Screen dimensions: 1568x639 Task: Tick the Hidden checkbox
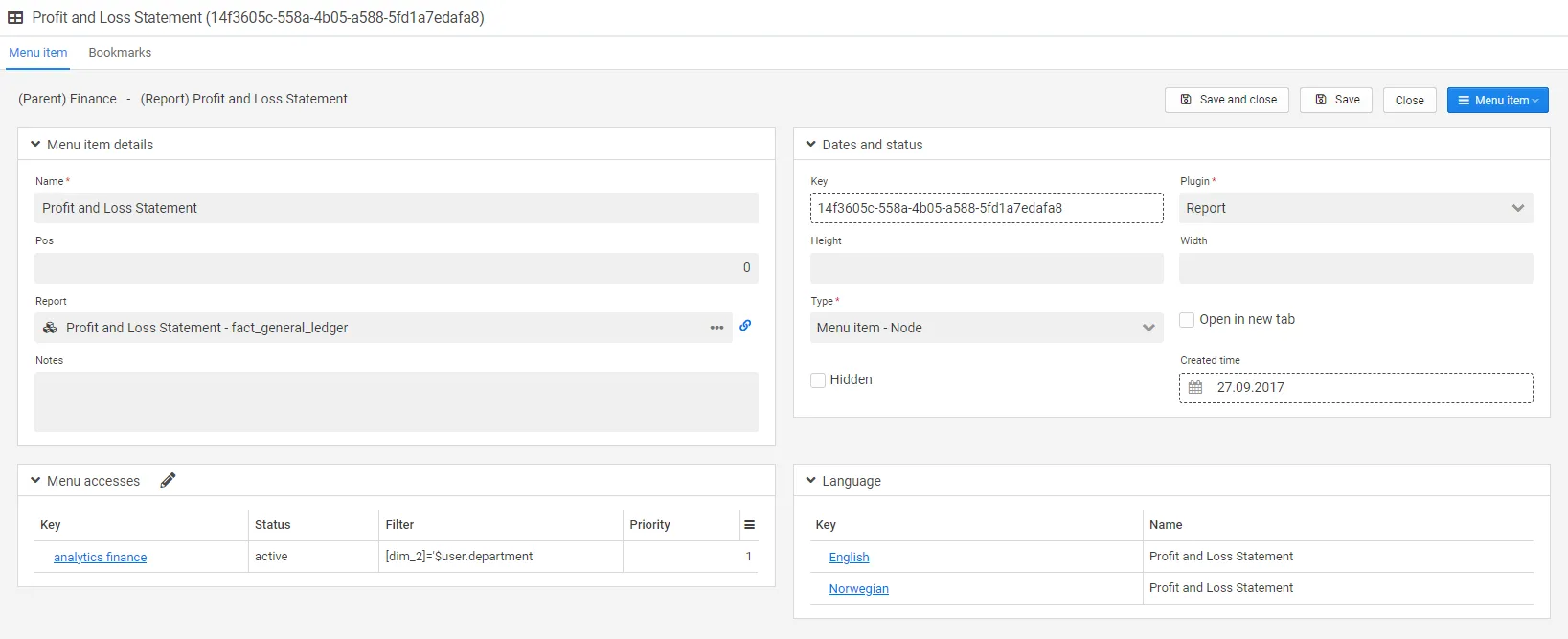(818, 380)
